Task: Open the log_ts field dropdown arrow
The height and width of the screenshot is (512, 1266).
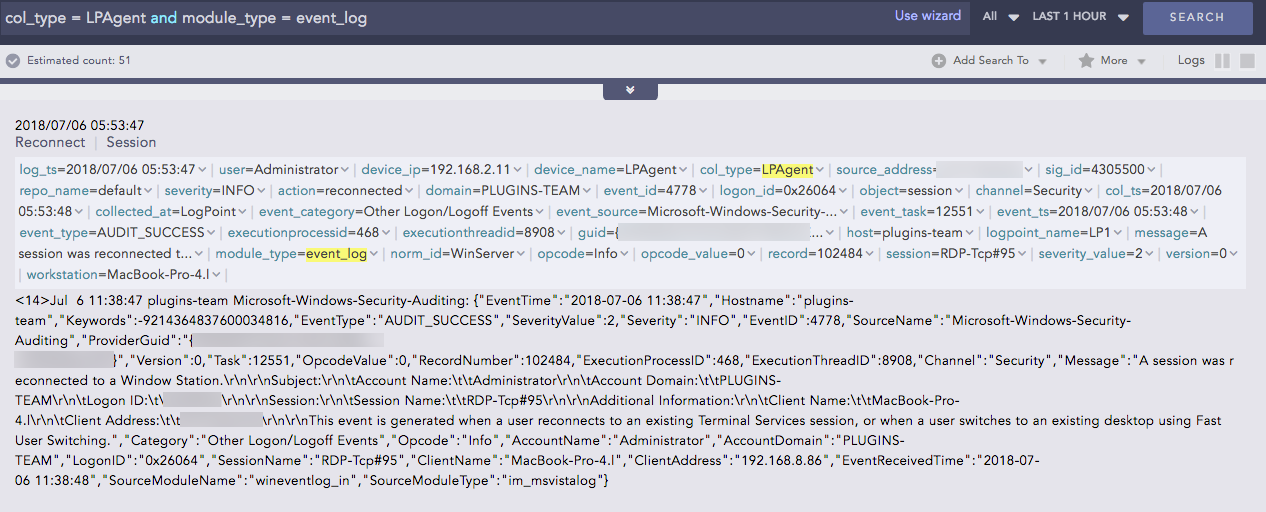Action: (203, 170)
